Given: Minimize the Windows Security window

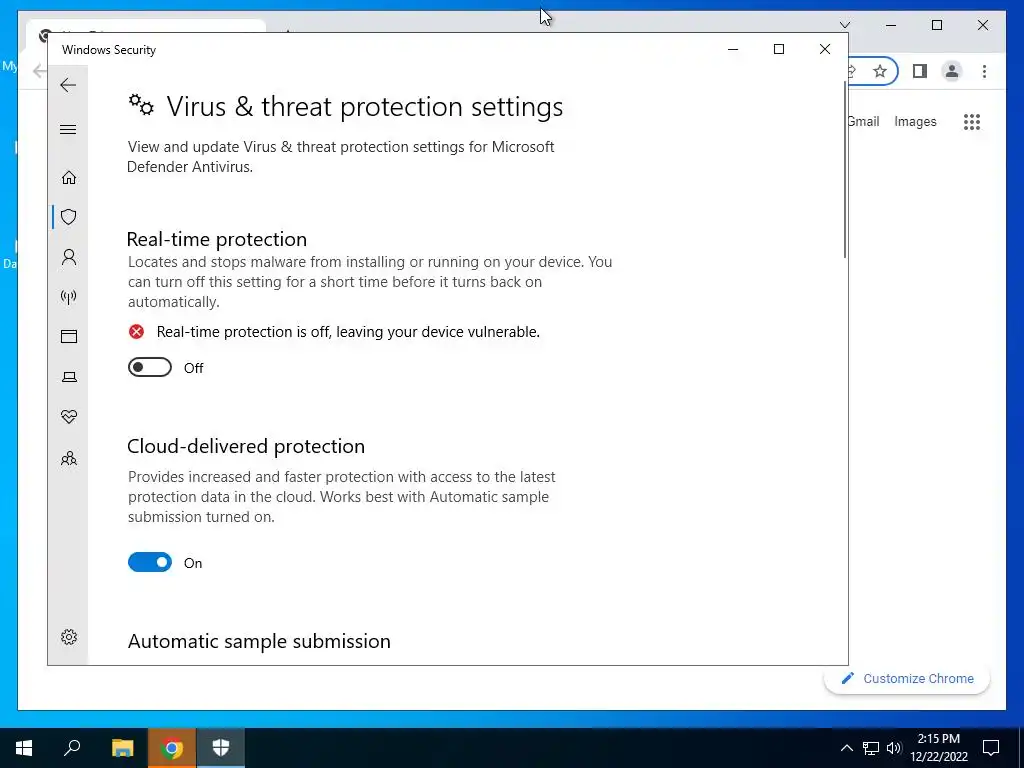Looking at the screenshot, I should [733, 49].
